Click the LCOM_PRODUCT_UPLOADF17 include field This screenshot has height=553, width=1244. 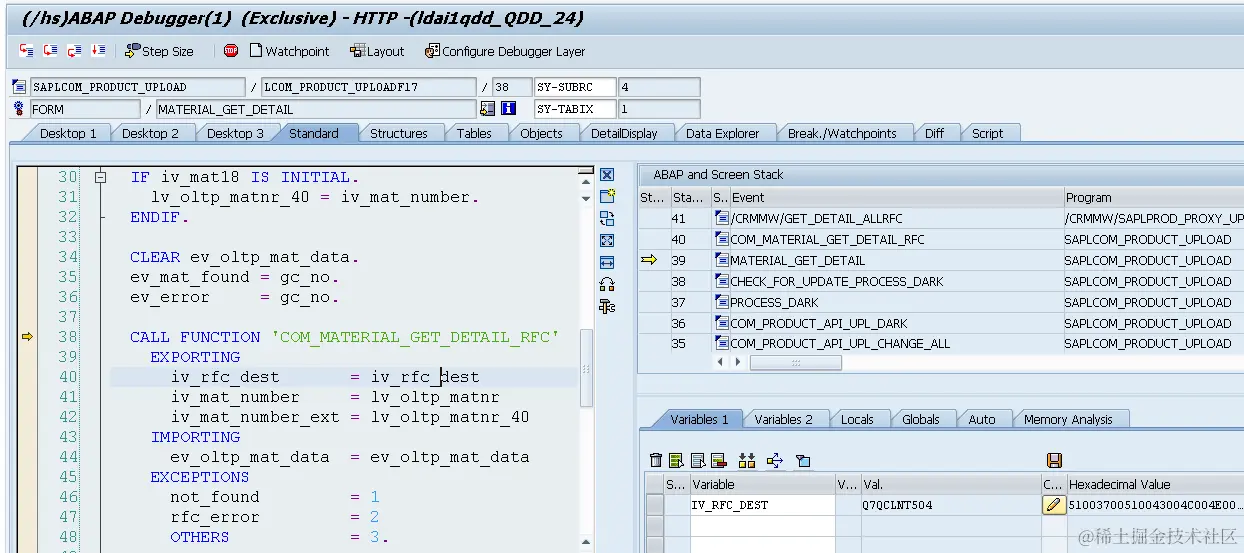[367, 87]
